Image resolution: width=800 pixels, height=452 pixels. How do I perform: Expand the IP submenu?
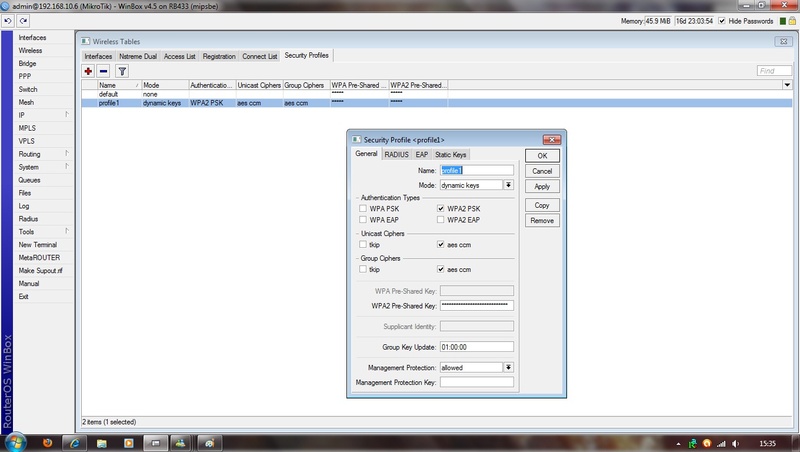pyautogui.click(x=67, y=115)
